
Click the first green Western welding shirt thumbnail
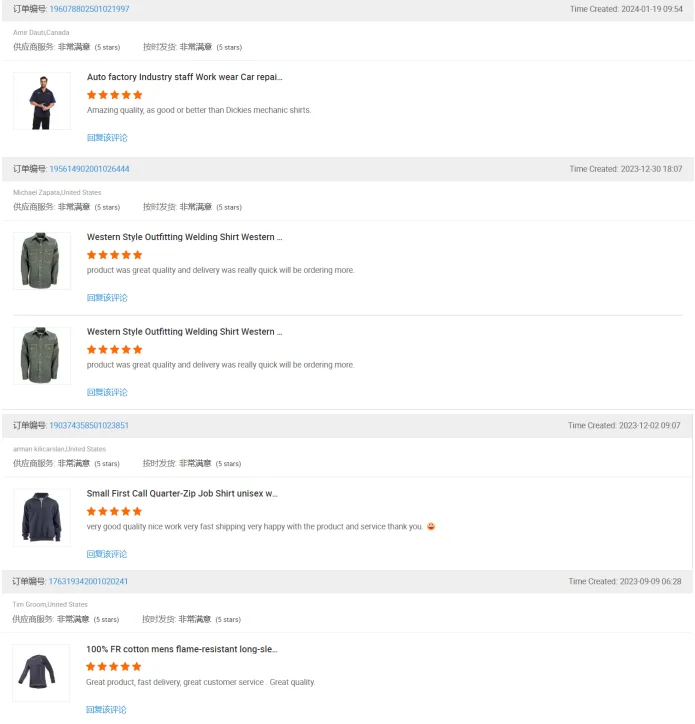pyautogui.click(x=42, y=261)
